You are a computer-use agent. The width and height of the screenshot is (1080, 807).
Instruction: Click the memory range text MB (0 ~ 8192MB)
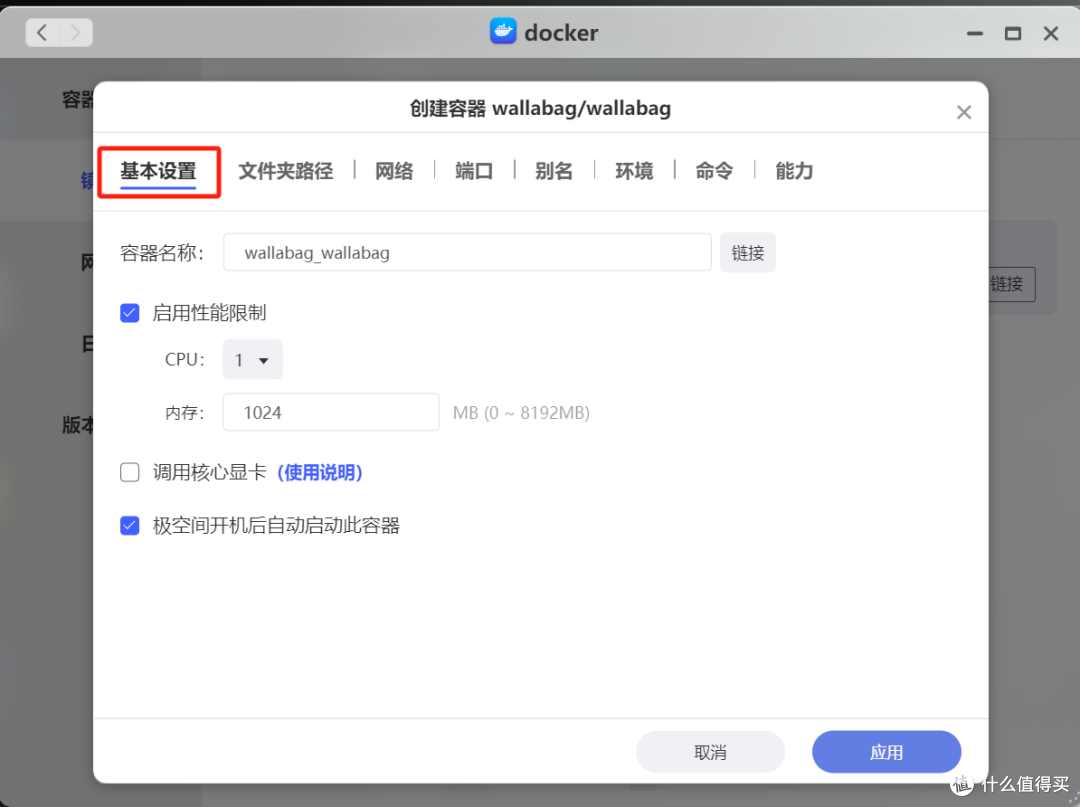[x=521, y=412]
